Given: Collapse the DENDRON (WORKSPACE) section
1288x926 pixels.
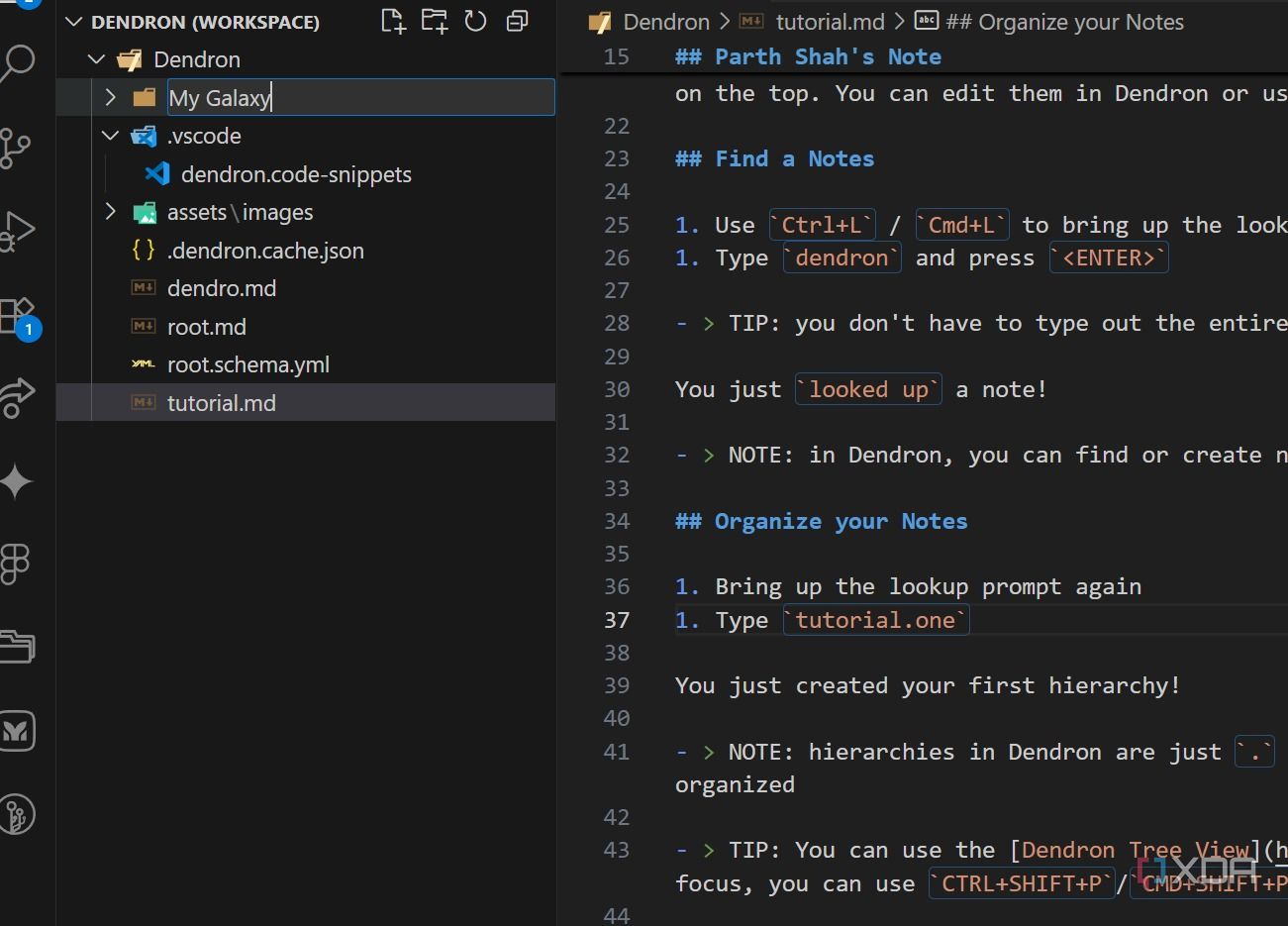Looking at the screenshot, I should 74,22.
